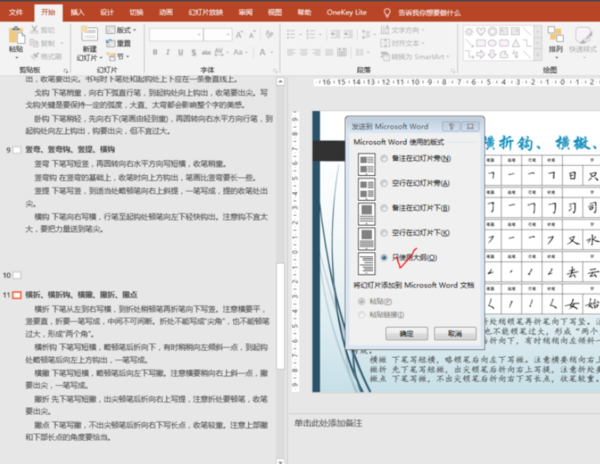600x464 pixels.
Task: Open the font name combo box
Action: pos(176,35)
